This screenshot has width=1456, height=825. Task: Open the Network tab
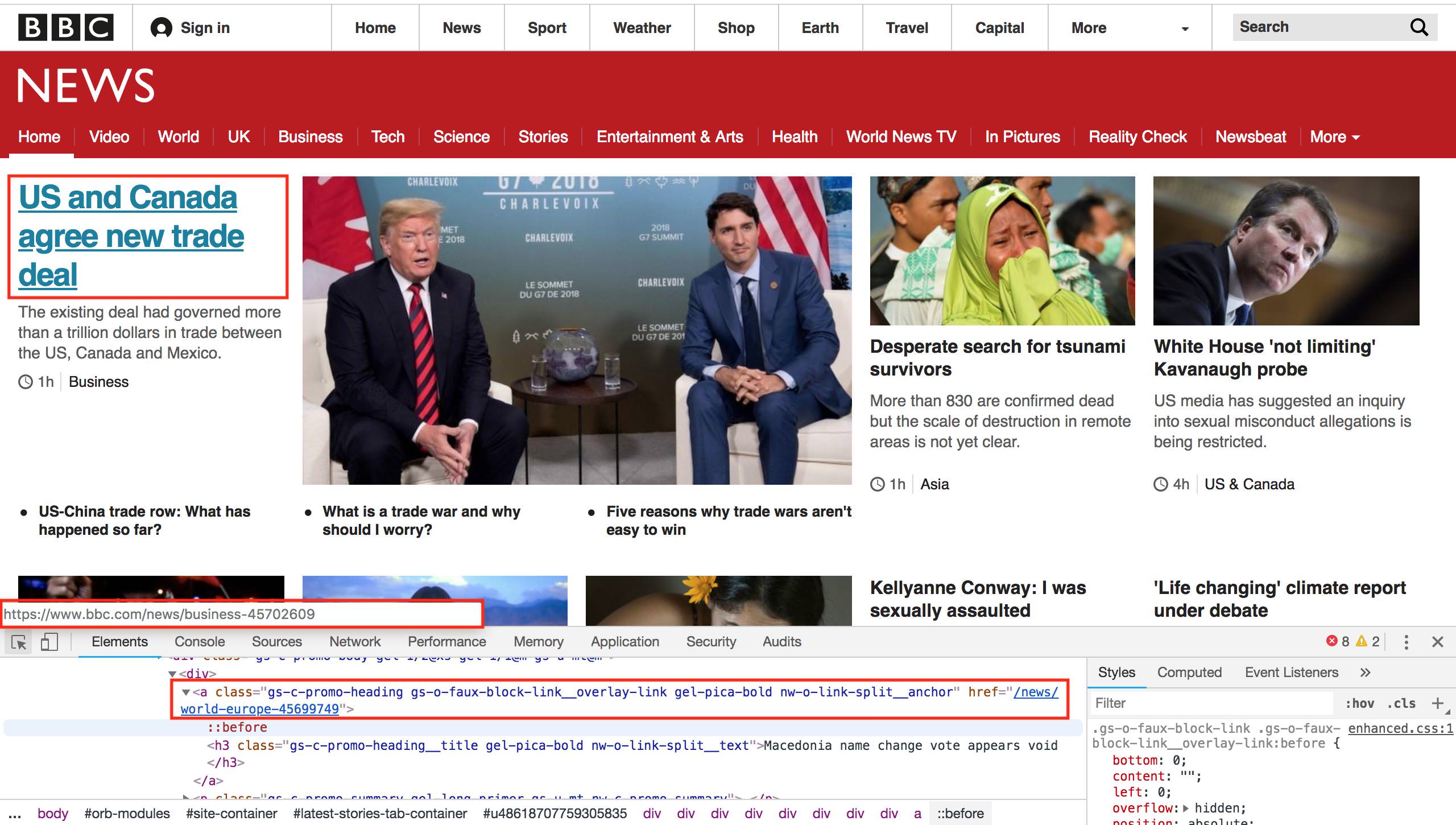click(355, 642)
